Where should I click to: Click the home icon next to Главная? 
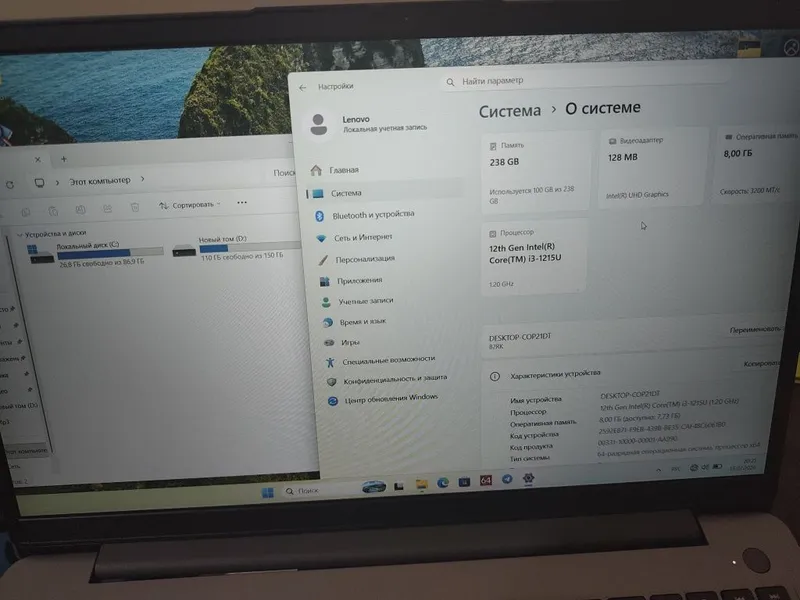click(x=316, y=170)
